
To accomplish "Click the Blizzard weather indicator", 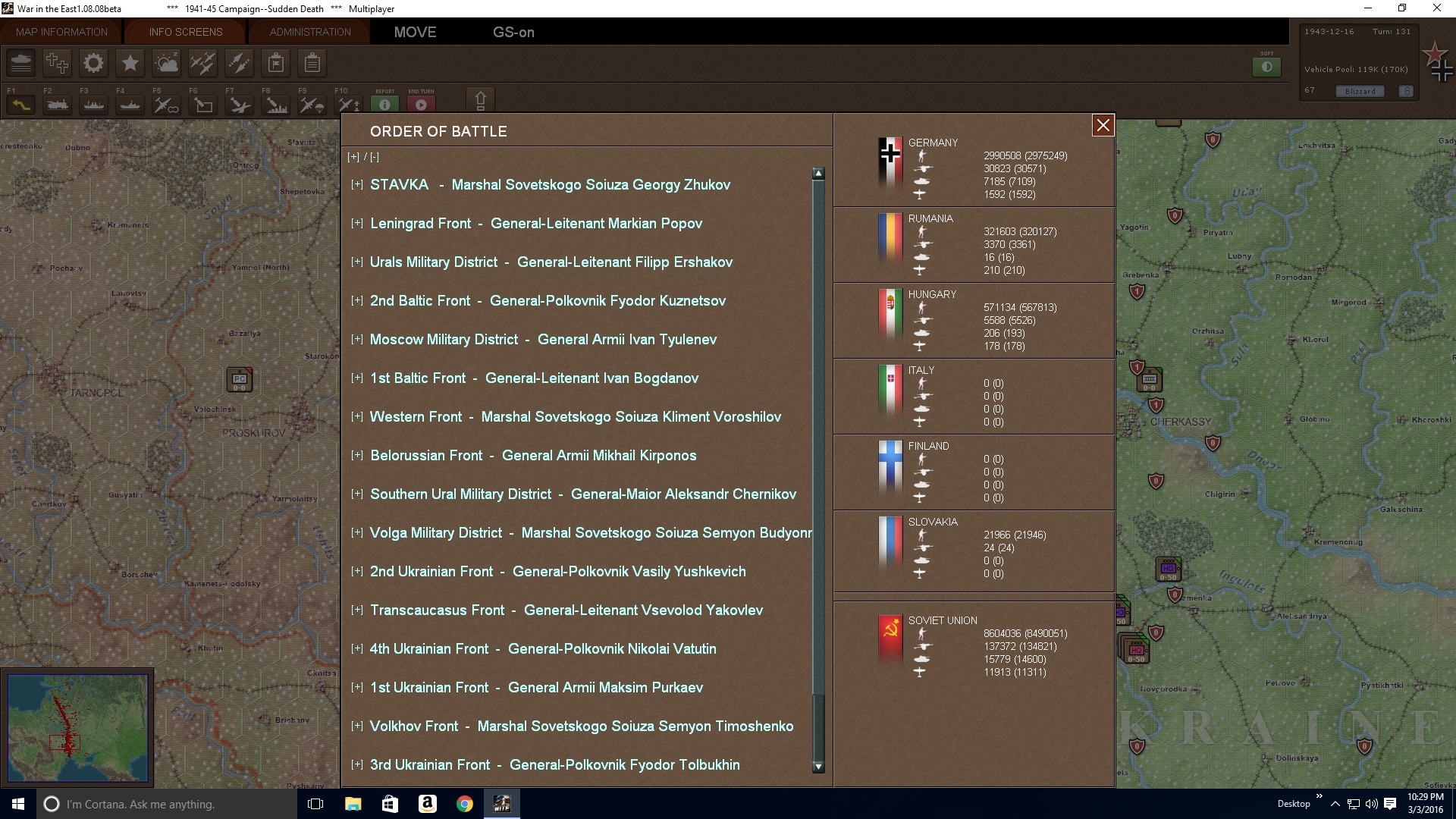I will (x=1360, y=91).
